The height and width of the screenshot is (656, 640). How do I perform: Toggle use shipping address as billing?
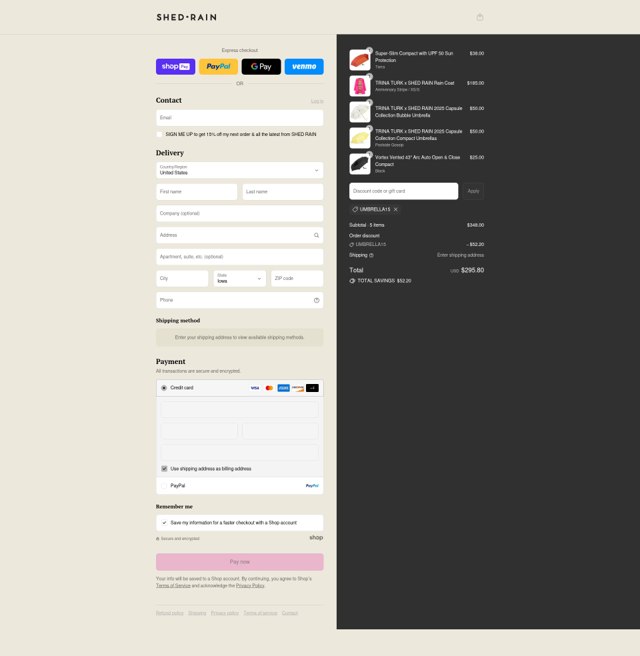[164, 469]
